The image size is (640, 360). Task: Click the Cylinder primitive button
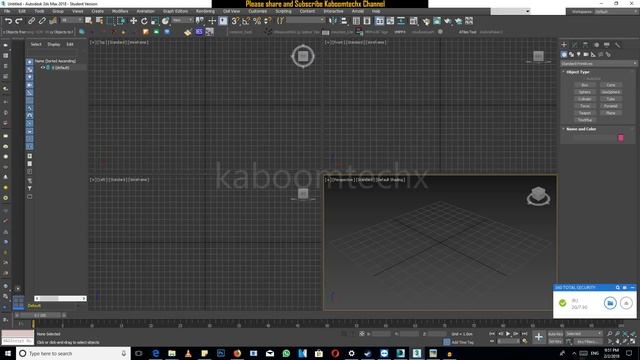click(584, 99)
